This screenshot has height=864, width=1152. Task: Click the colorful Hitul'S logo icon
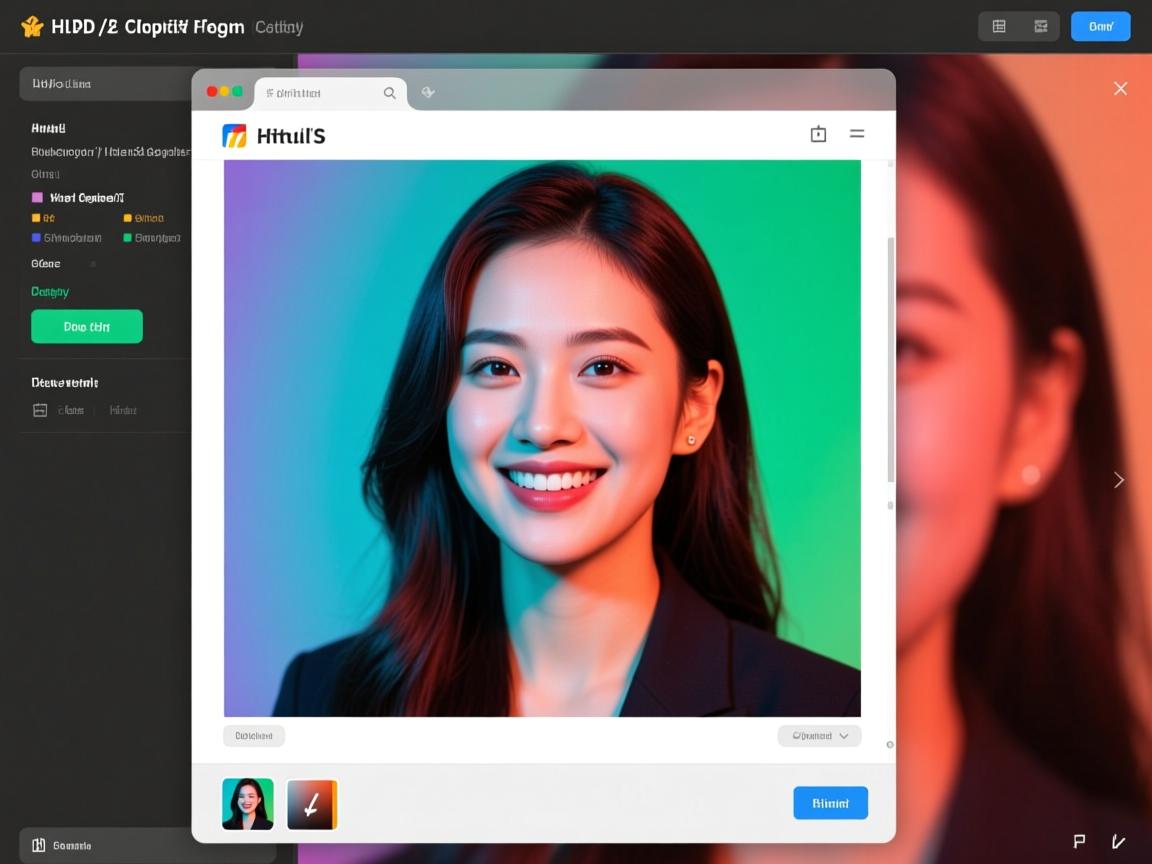(x=234, y=136)
